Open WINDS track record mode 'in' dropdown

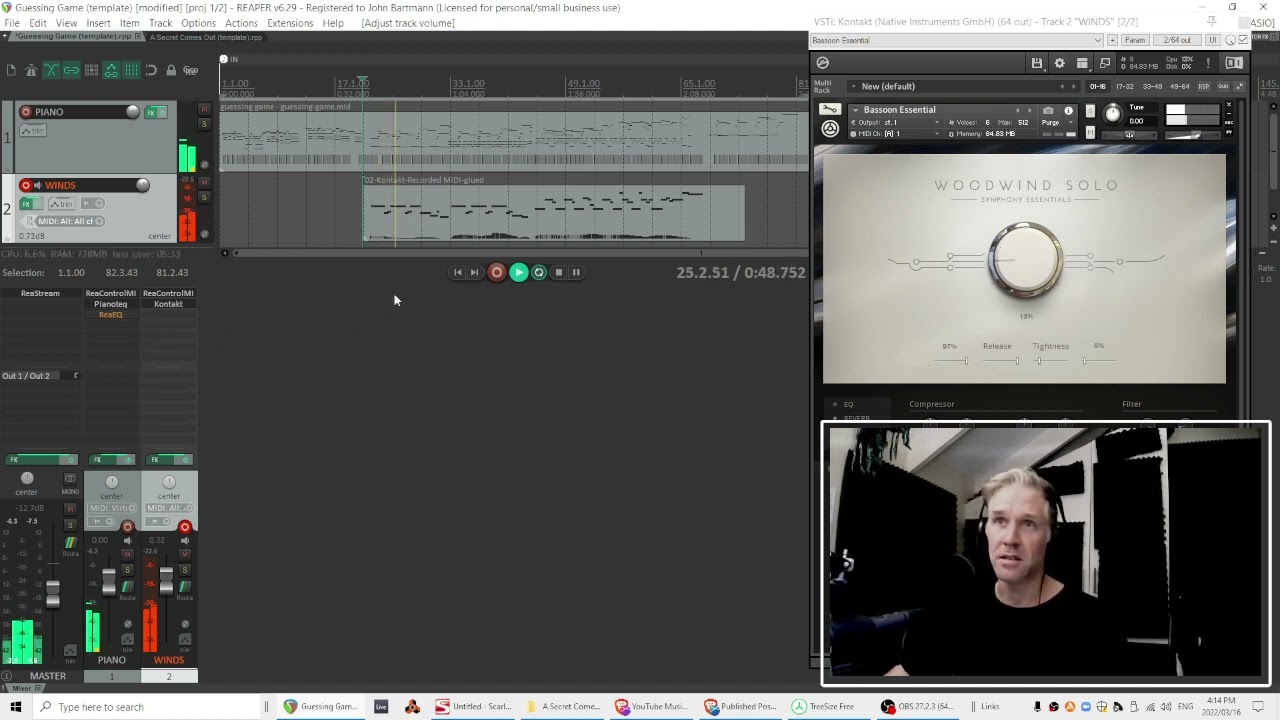(x=92, y=203)
